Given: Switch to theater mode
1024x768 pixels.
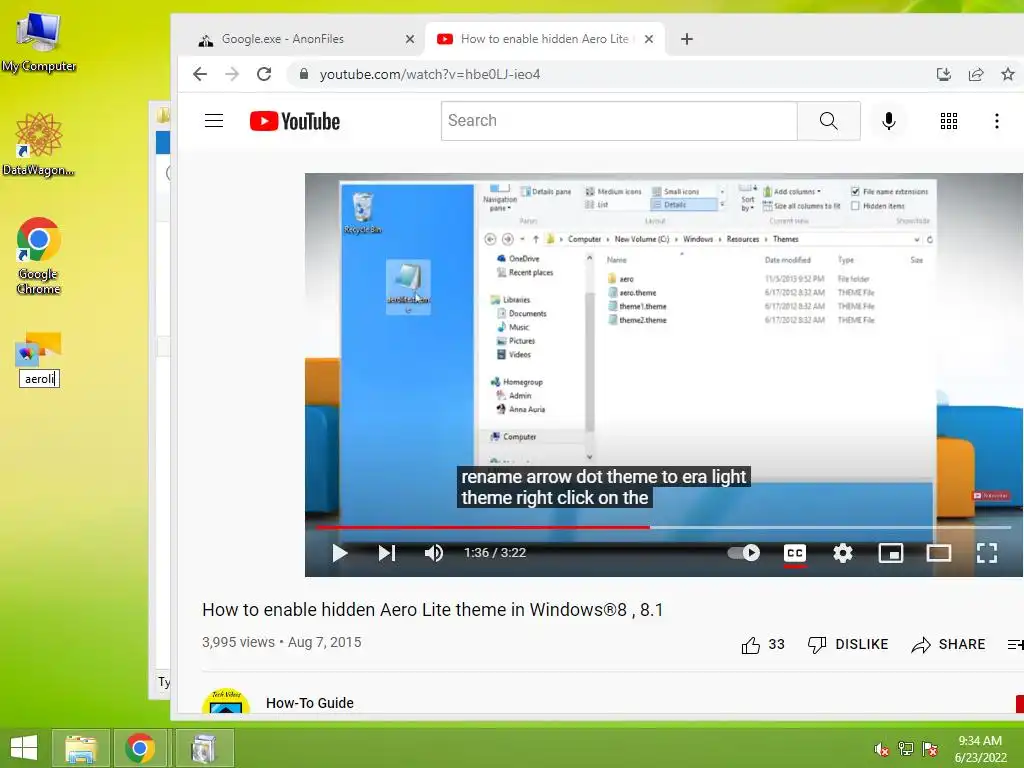Looking at the screenshot, I should coord(938,553).
